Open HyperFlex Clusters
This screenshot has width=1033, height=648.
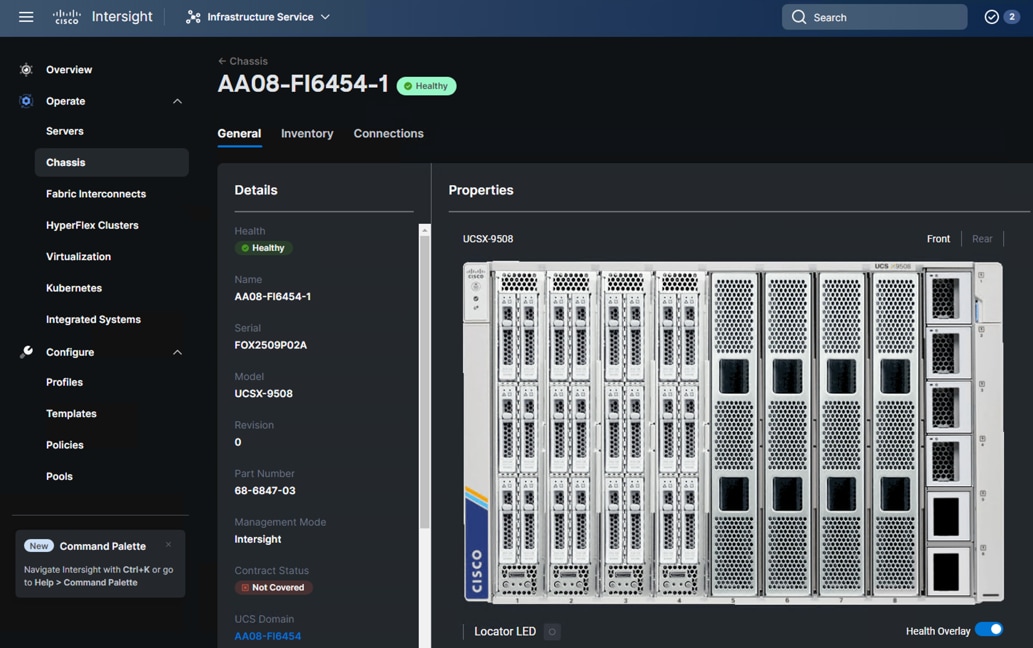(92, 225)
